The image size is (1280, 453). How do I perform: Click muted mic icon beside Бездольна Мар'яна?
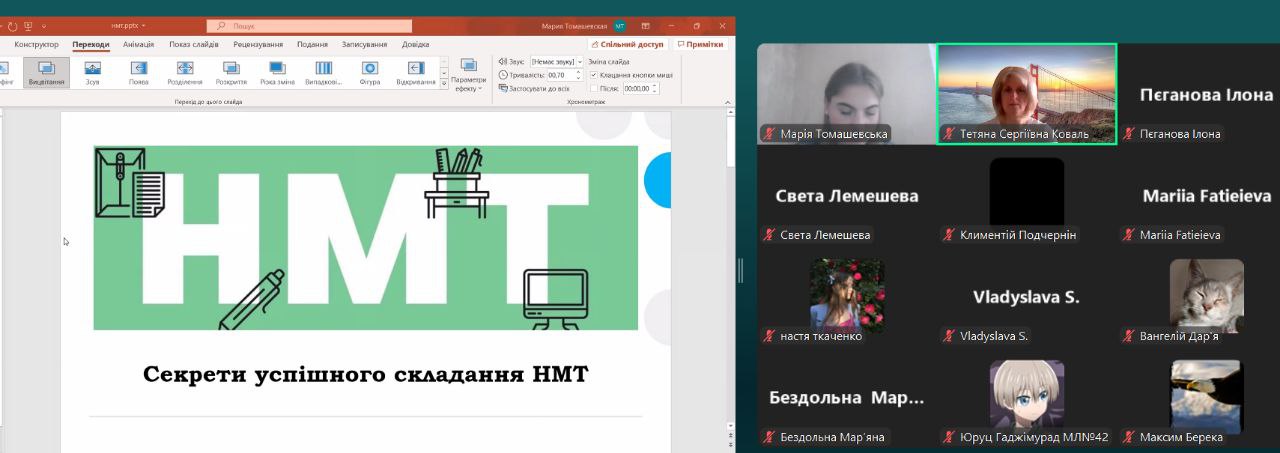(x=769, y=437)
